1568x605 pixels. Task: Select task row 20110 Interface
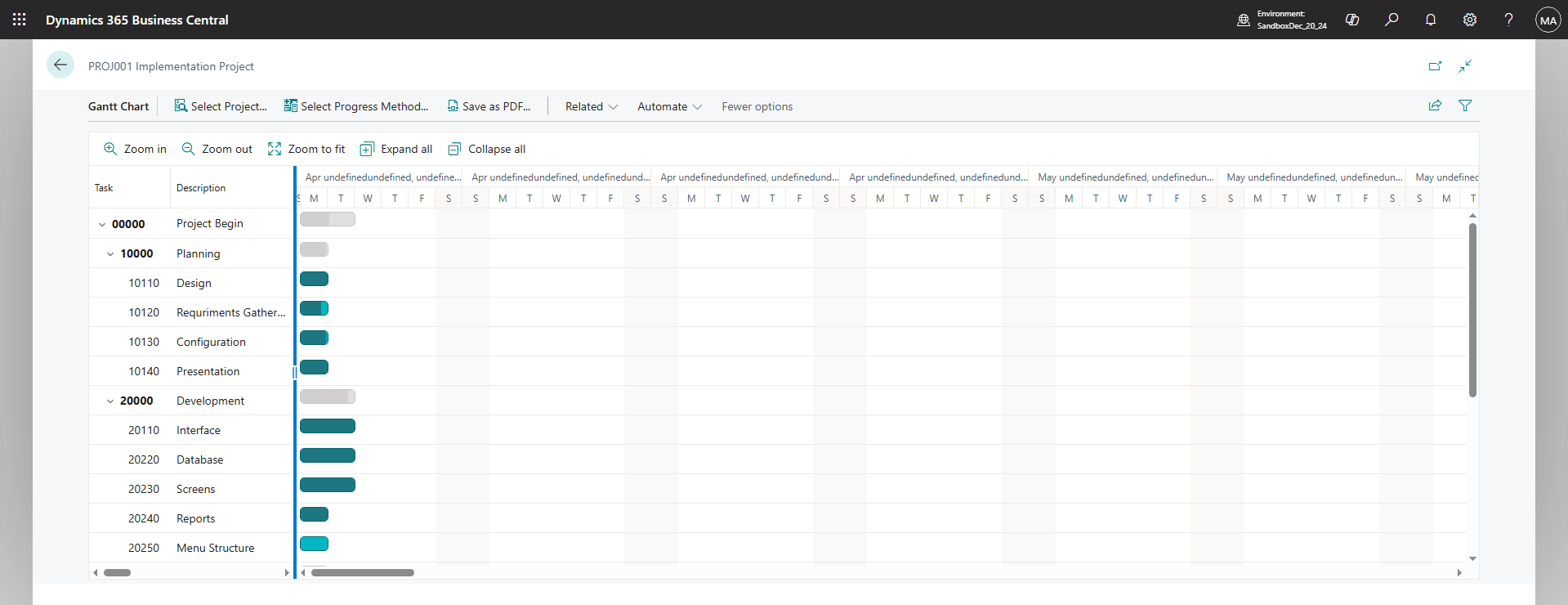(x=191, y=430)
